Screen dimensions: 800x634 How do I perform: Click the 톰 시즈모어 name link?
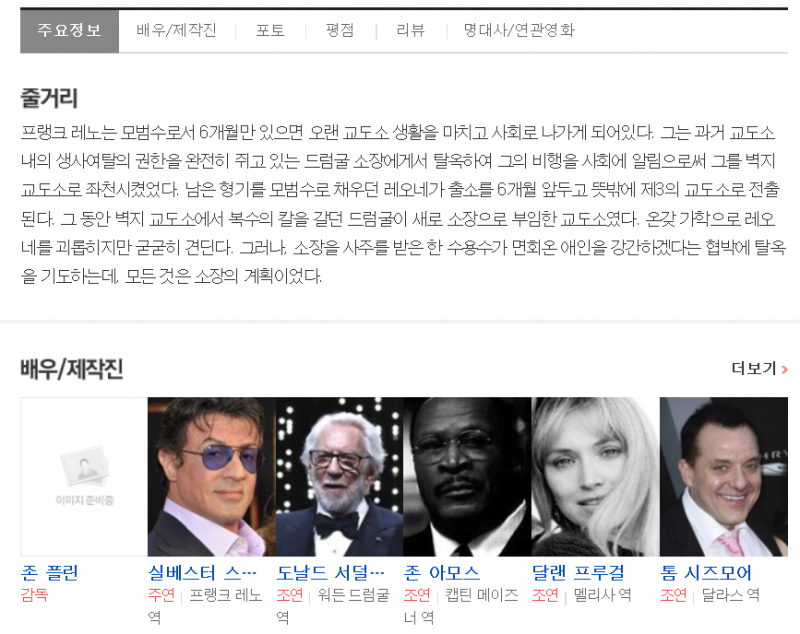[706, 573]
